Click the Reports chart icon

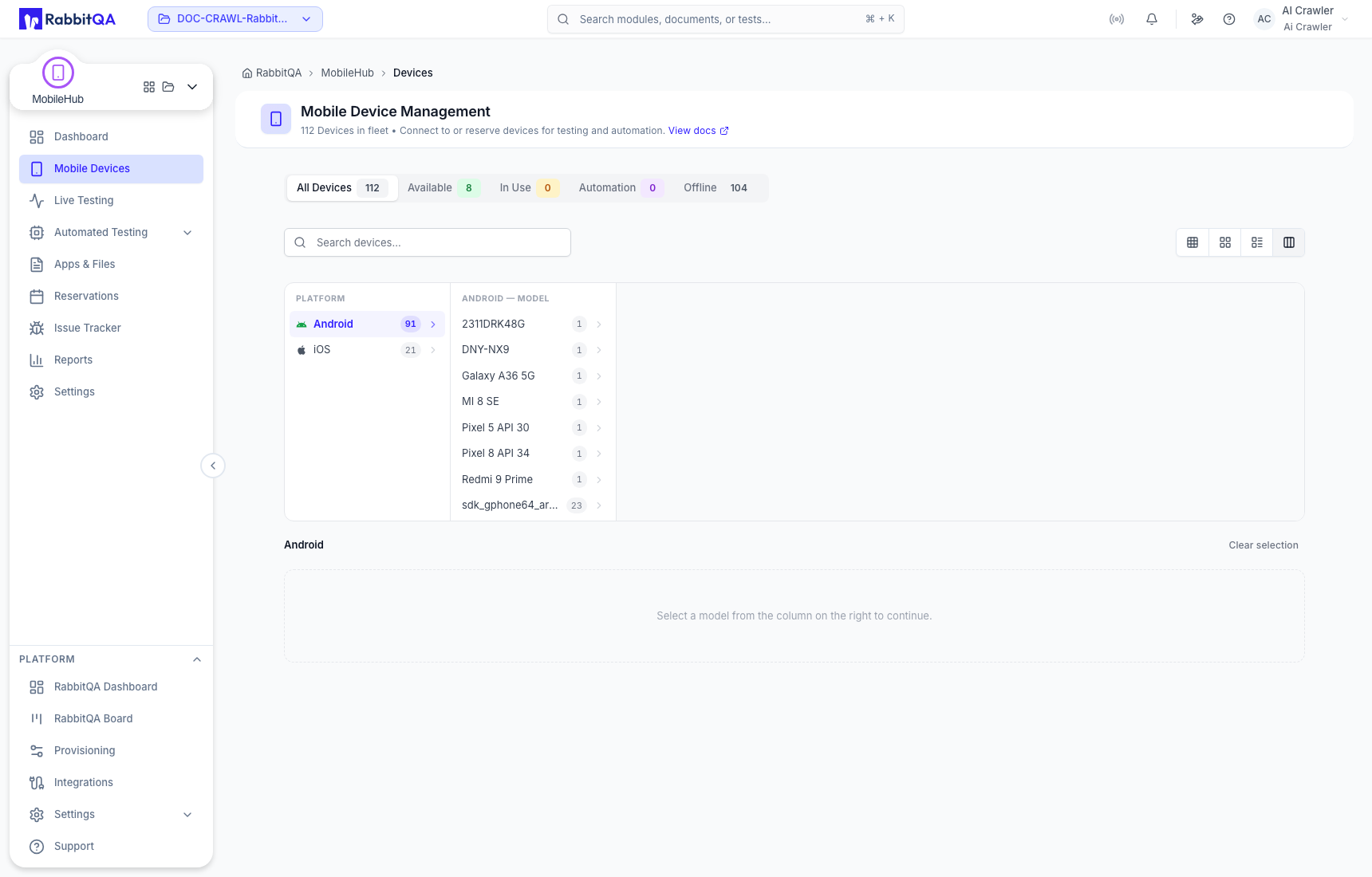point(37,360)
